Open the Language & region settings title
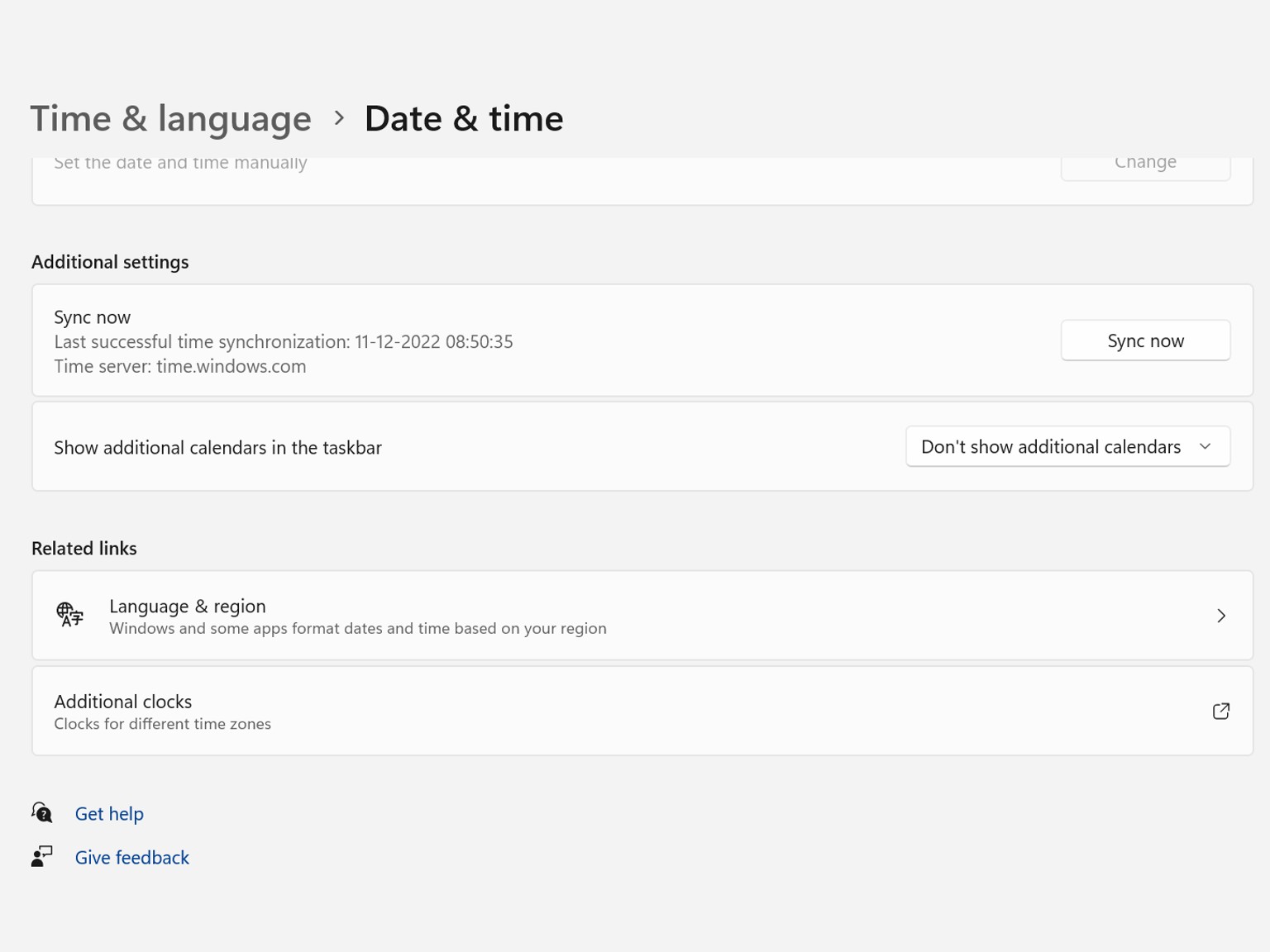 click(x=188, y=606)
